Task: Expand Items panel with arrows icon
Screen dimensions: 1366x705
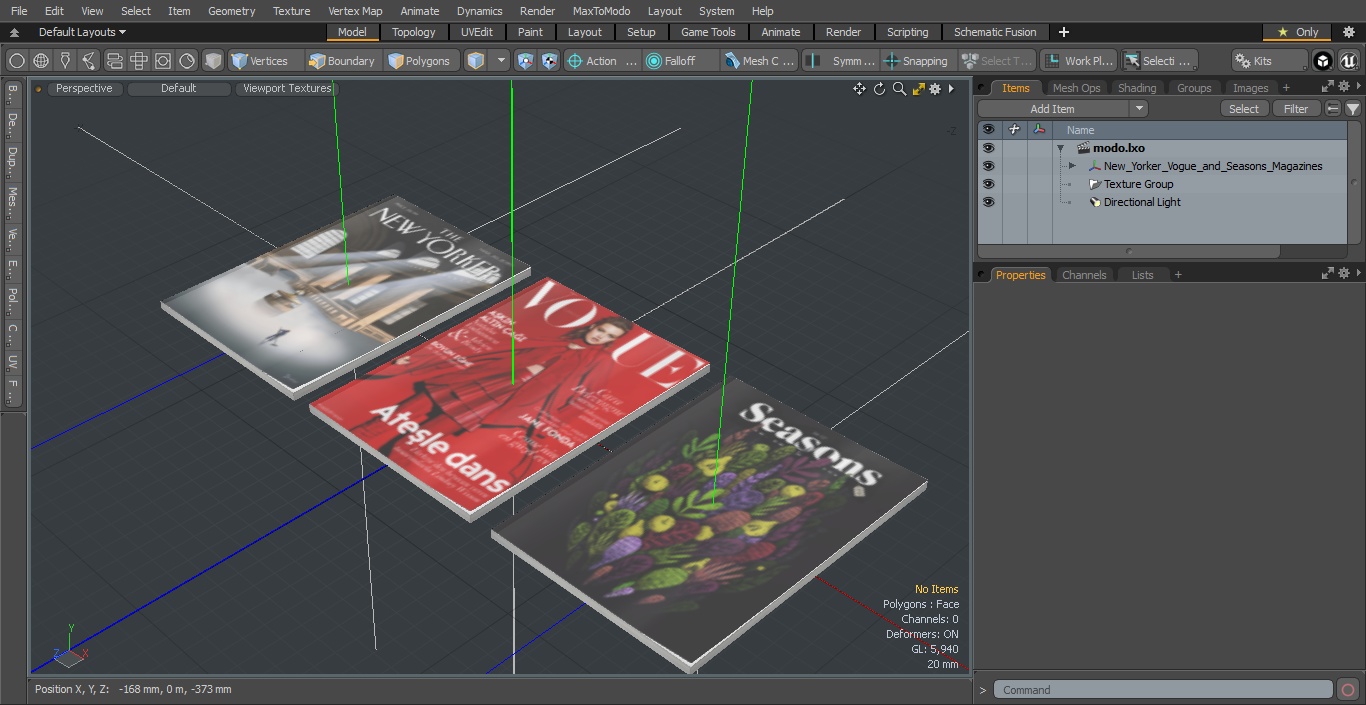Action: coord(1328,87)
